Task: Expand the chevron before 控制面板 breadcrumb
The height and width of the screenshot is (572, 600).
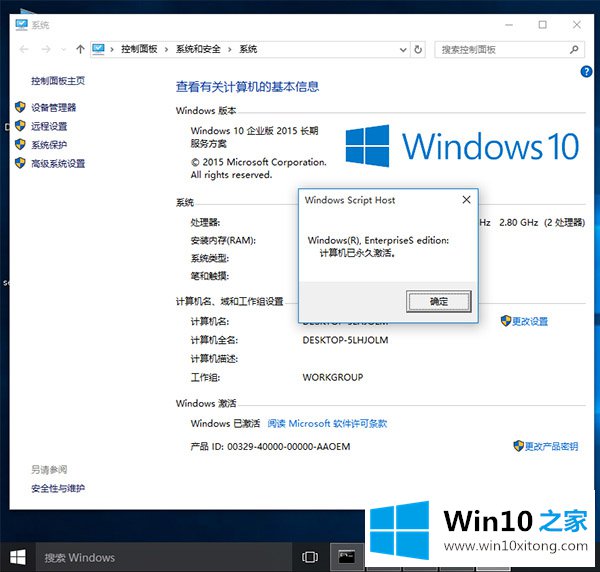Action: (x=112, y=49)
